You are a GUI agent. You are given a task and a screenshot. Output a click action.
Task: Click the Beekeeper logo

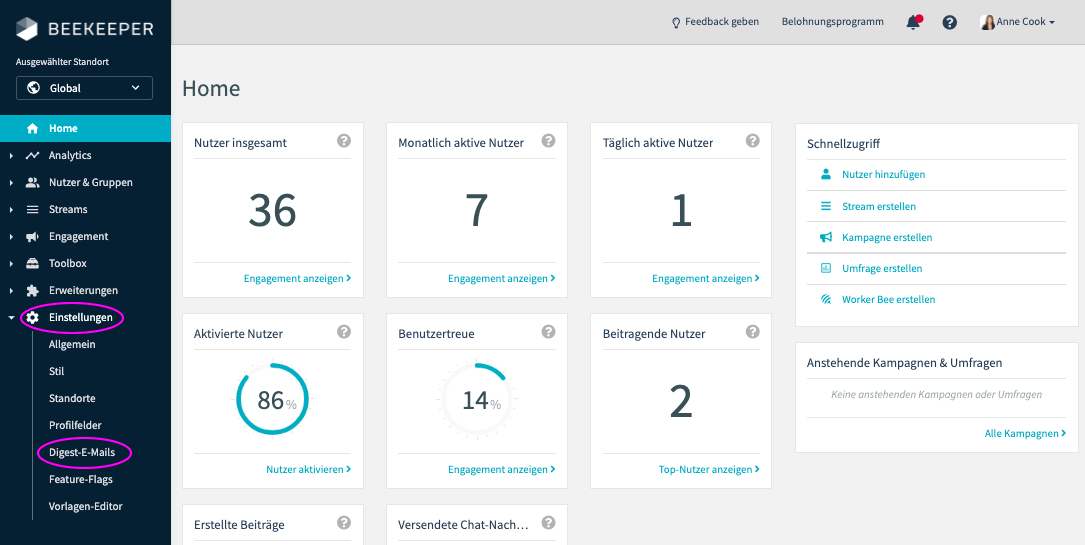coord(85,29)
